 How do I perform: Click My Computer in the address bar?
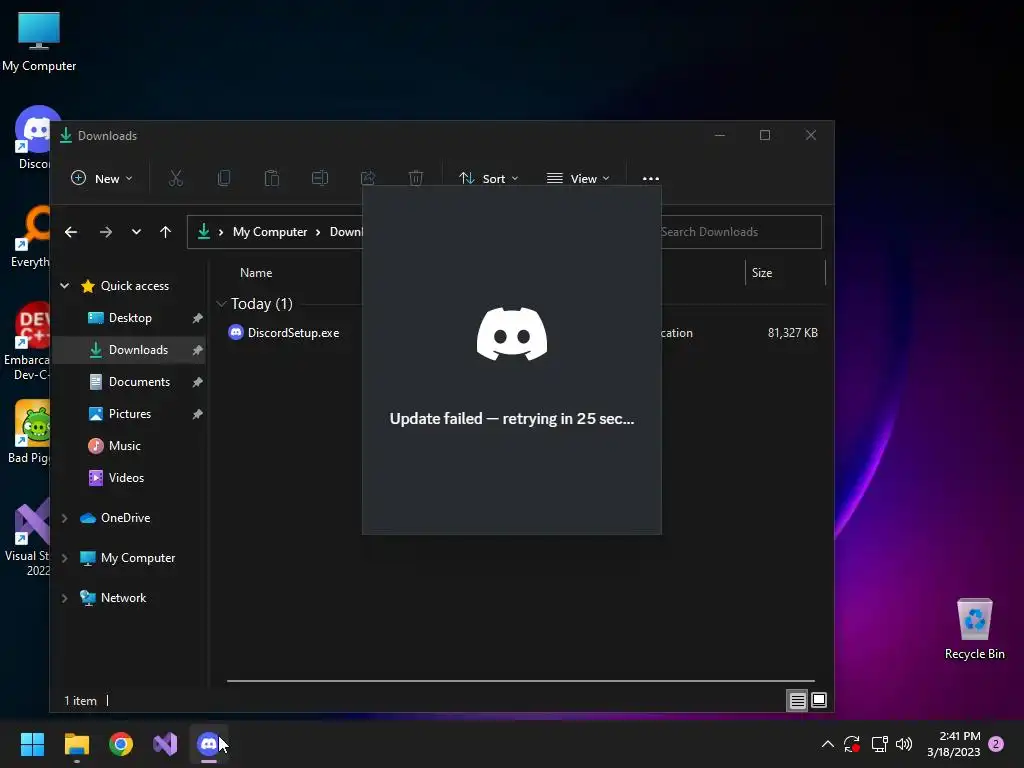(270, 232)
